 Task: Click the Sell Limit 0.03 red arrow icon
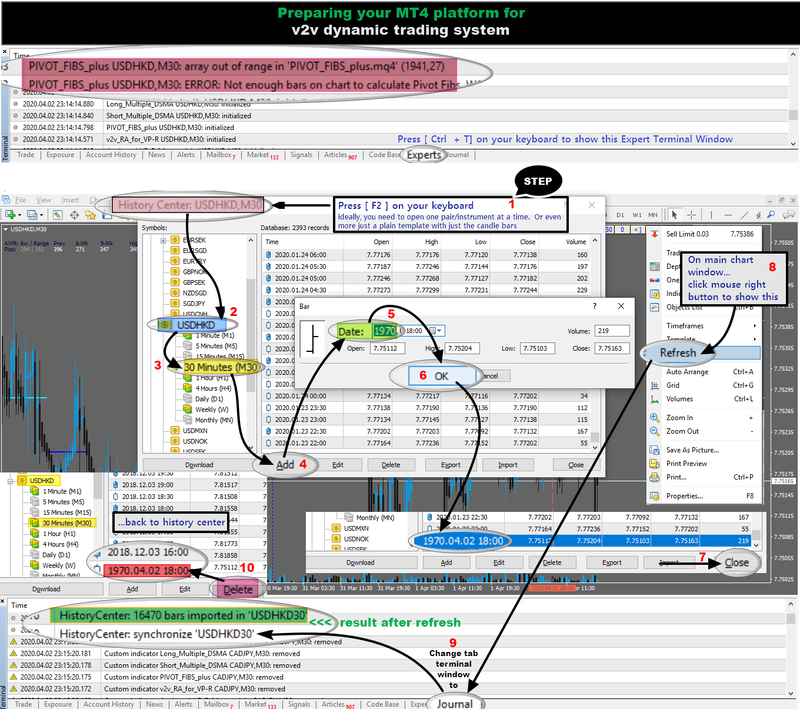point(655,234)
